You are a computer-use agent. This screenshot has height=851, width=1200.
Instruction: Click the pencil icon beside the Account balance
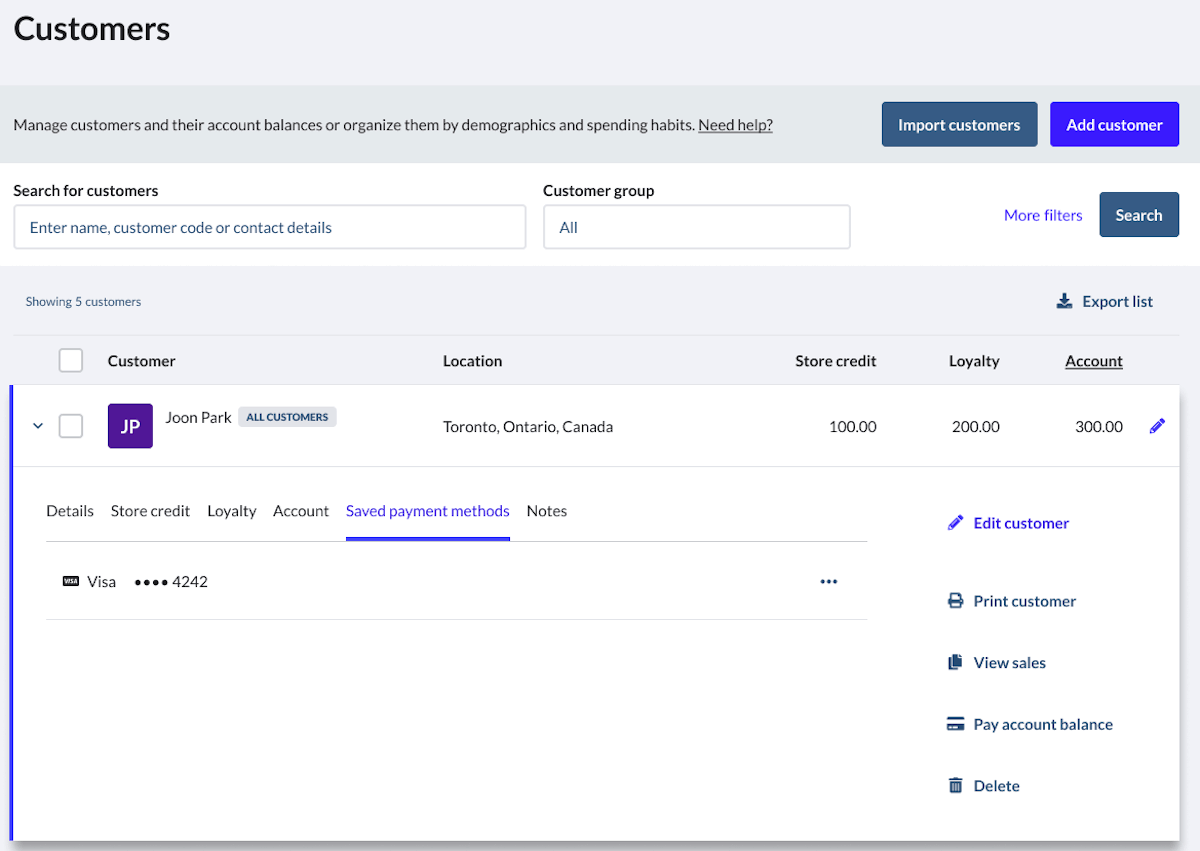click(x=1157, y=425)
